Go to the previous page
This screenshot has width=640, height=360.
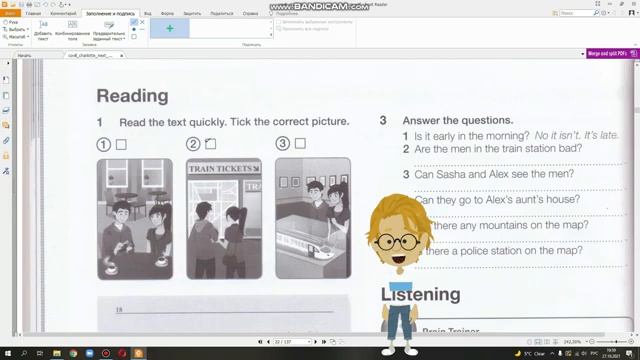click(x=268, y=342)
